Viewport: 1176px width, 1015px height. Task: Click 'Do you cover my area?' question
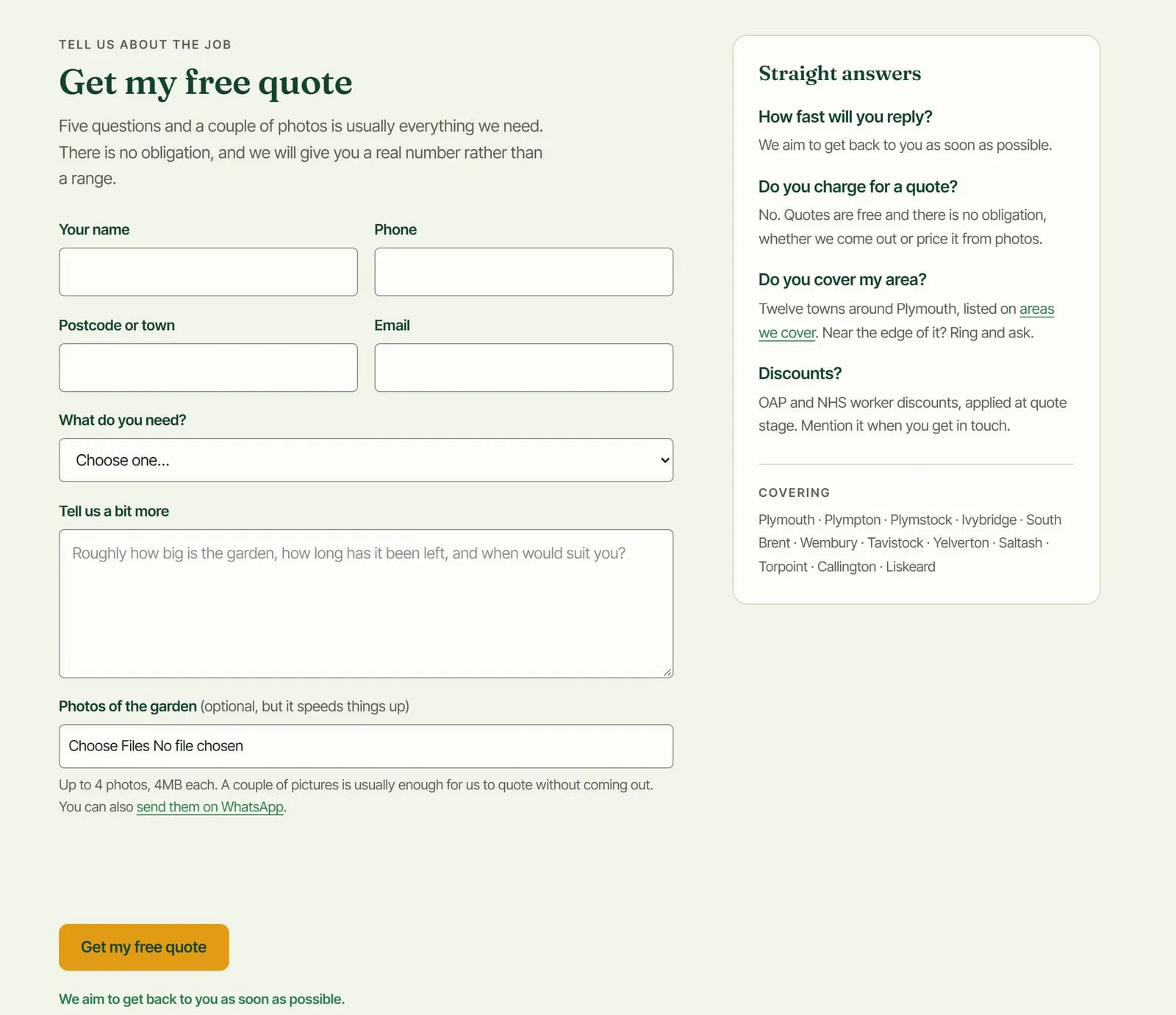click(842, 280)
